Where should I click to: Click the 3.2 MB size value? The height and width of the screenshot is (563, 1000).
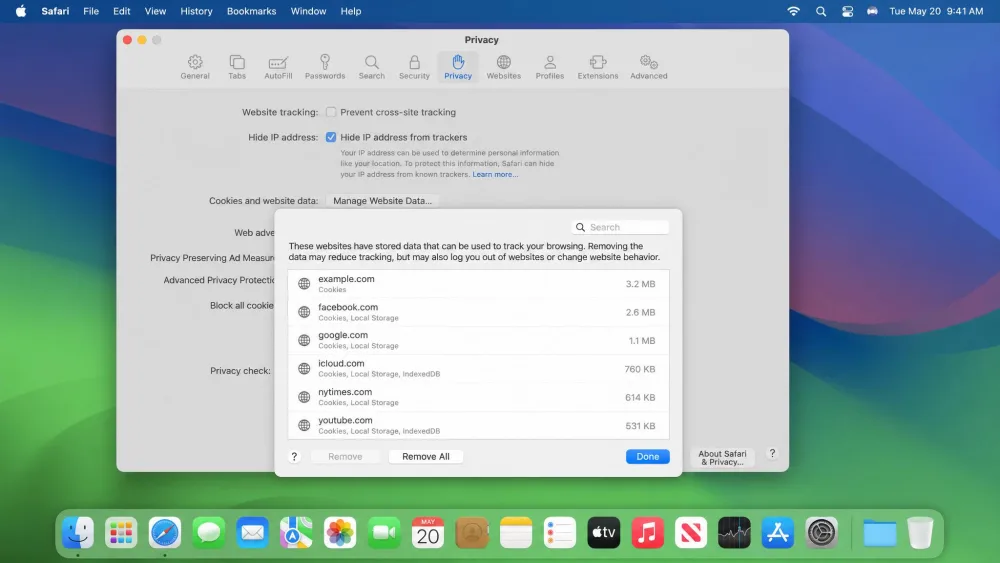point(640,284)
